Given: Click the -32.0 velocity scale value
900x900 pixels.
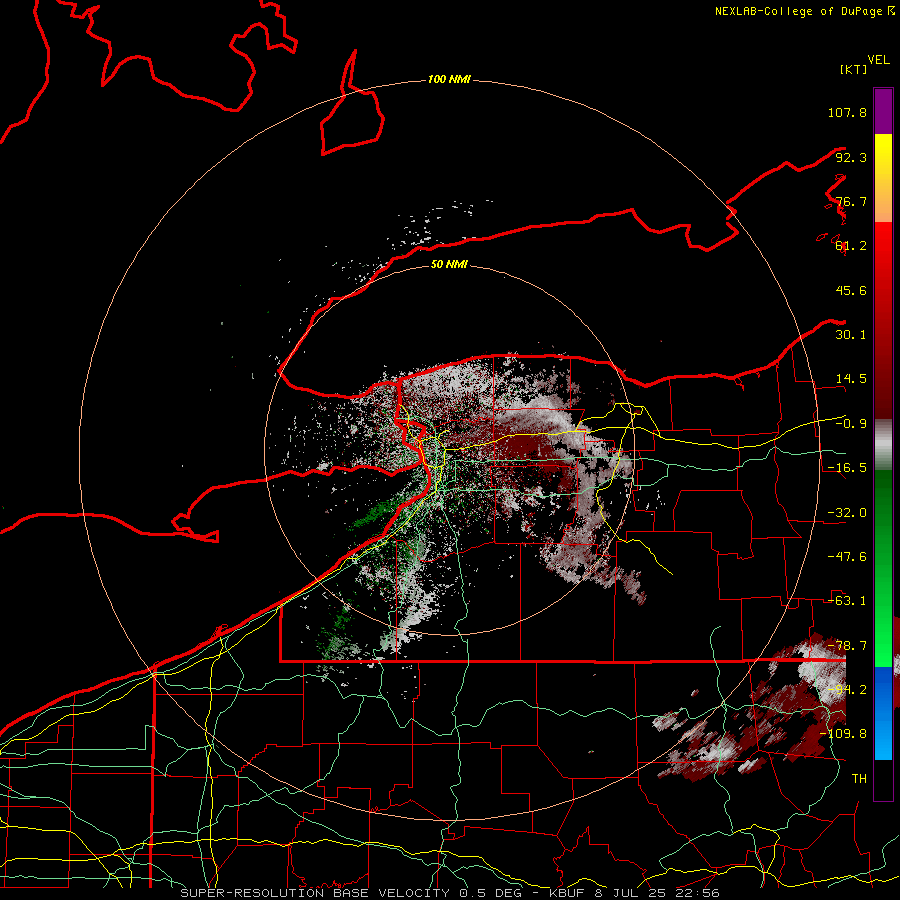Looking at the screenshot, I should (x=847, y=513).
